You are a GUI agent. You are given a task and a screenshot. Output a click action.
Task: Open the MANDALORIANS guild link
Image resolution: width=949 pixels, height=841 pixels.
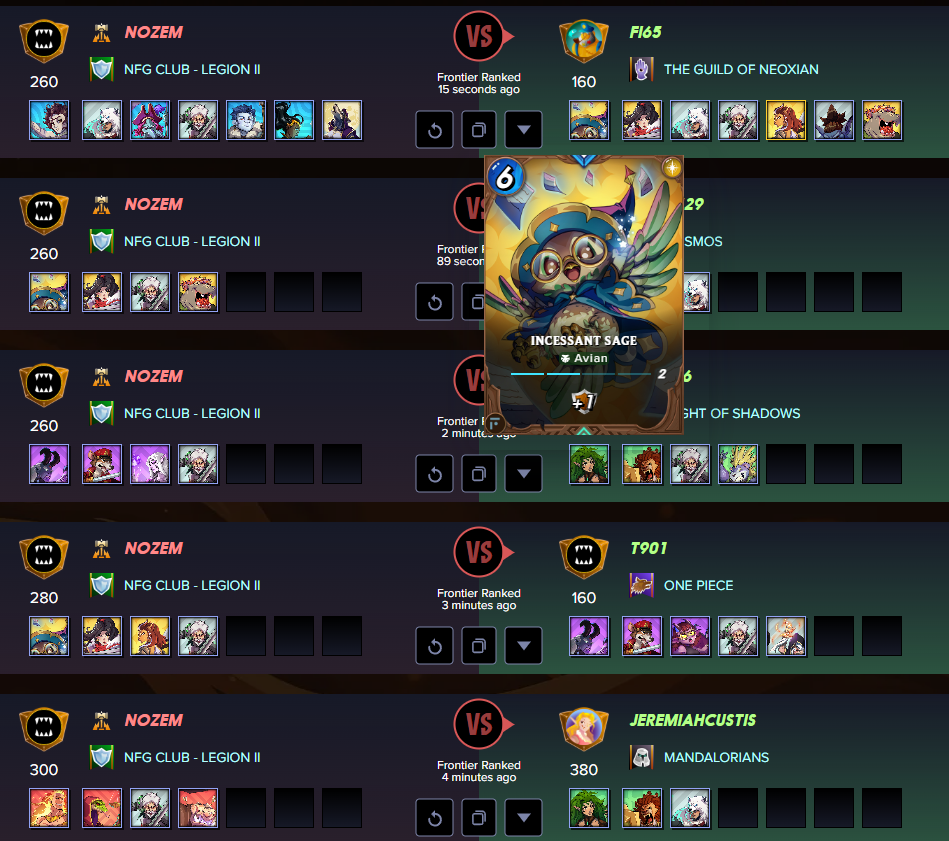pos(716,758)
